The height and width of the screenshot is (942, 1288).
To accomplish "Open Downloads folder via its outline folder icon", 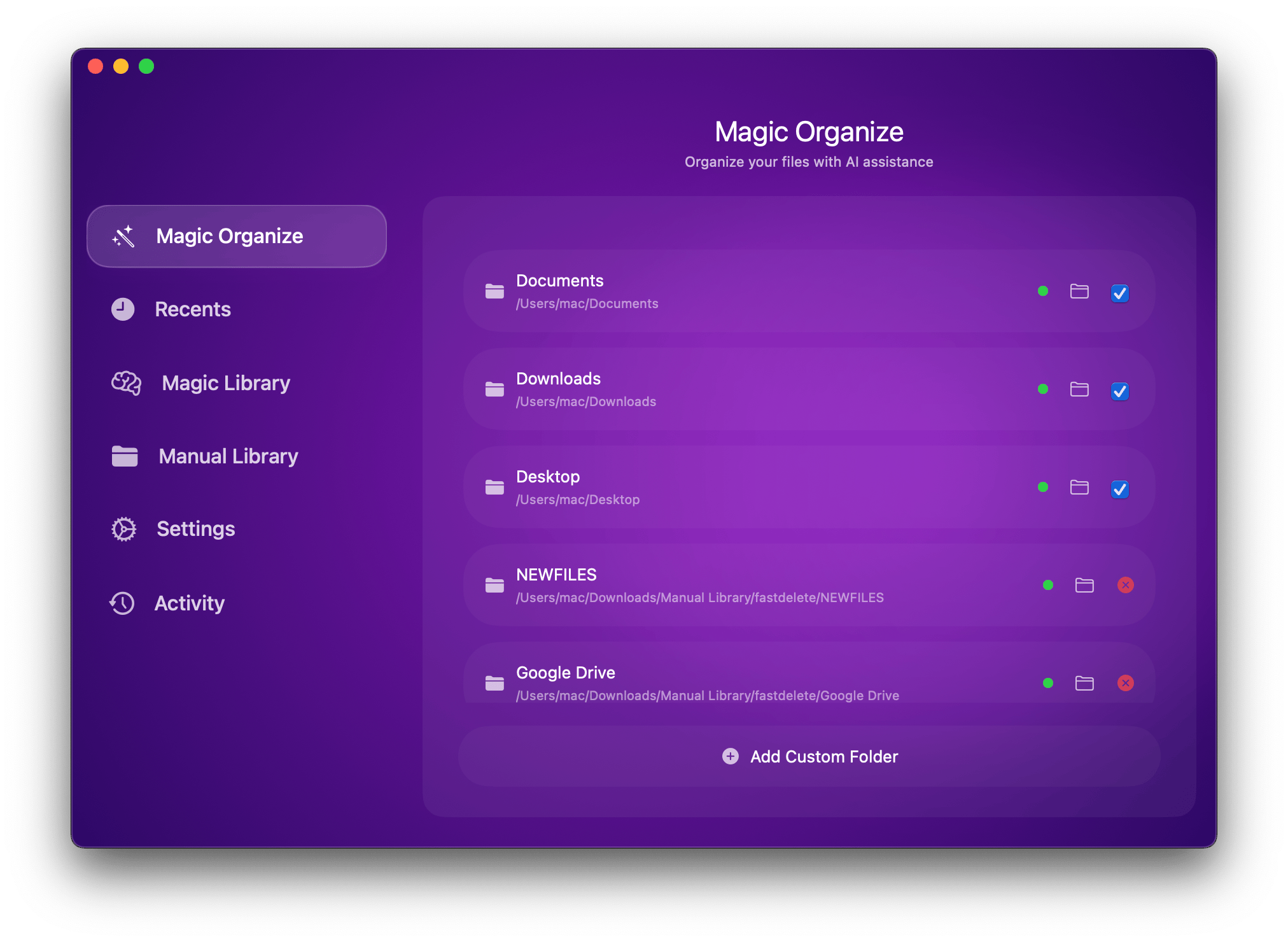I will click(x=1079, y=390).
